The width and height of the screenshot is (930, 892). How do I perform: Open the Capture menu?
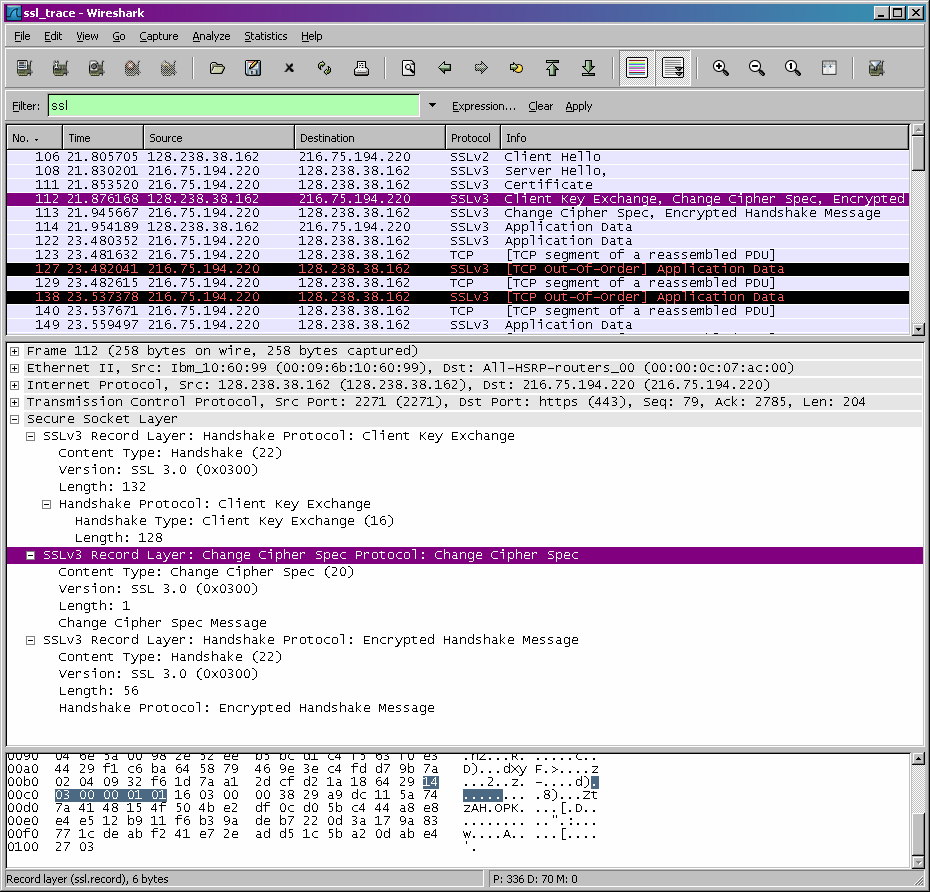158,36
